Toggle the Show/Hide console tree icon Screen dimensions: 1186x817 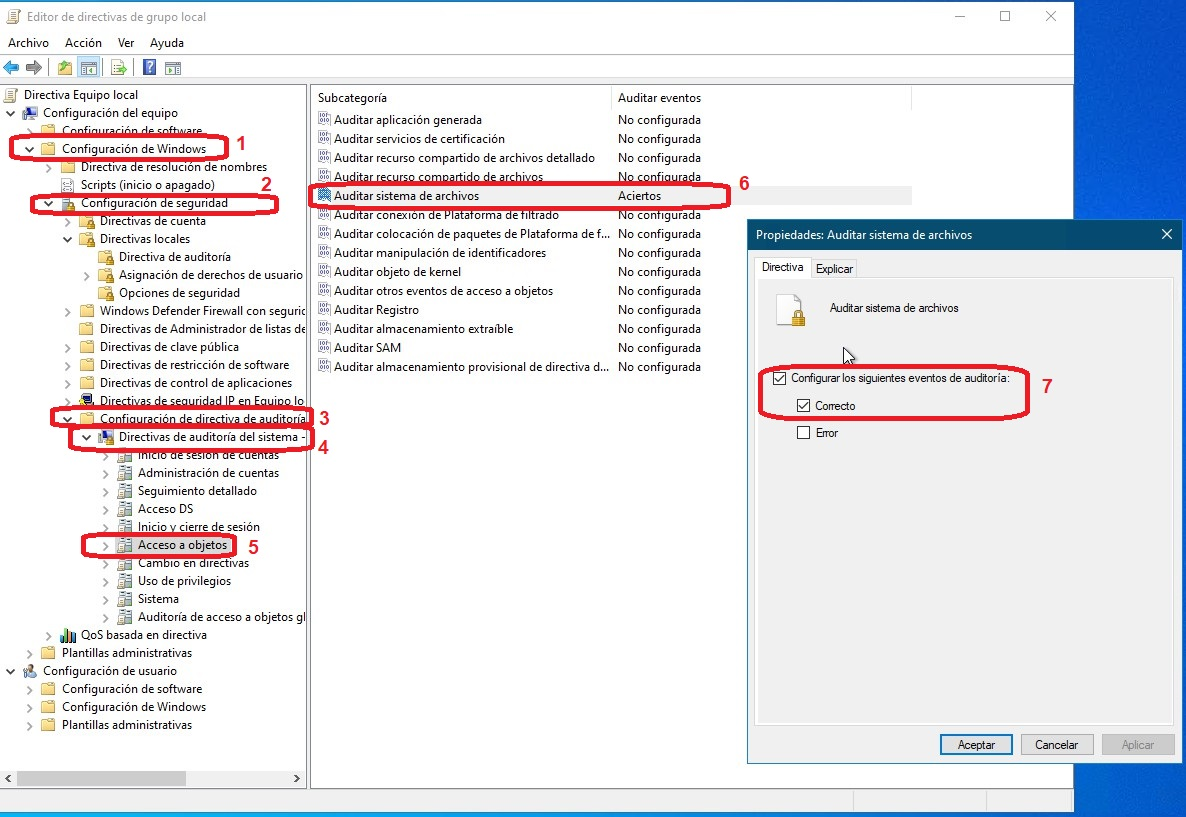89,68
